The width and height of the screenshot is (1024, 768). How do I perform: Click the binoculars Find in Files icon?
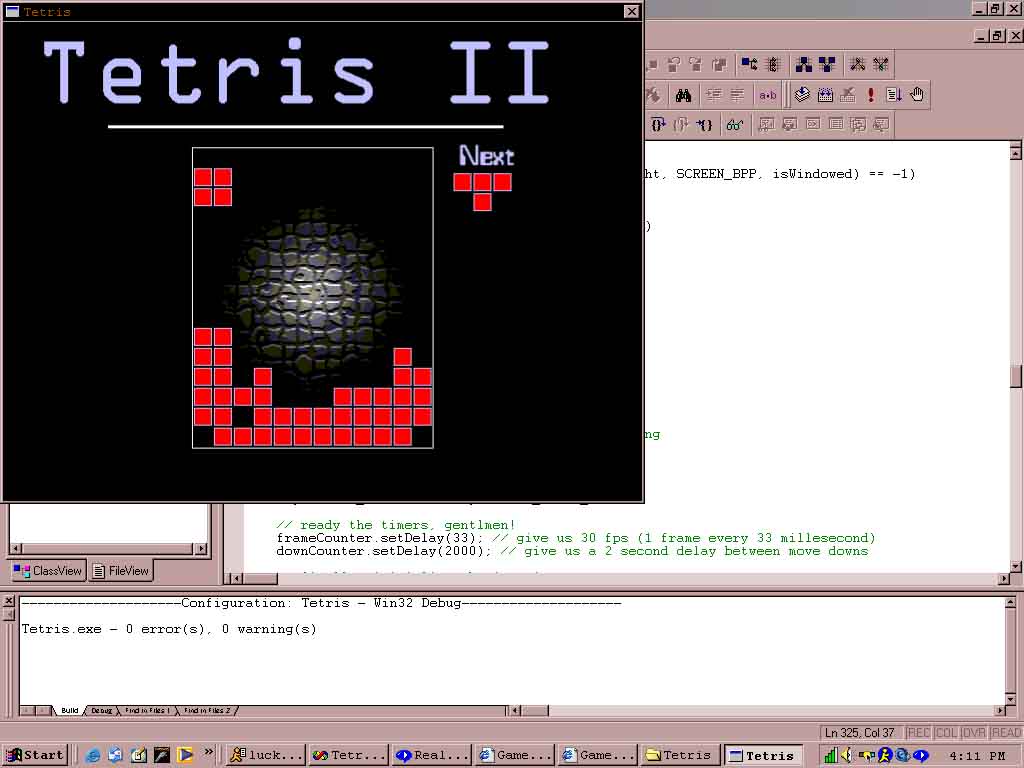(x=684, y=95)
